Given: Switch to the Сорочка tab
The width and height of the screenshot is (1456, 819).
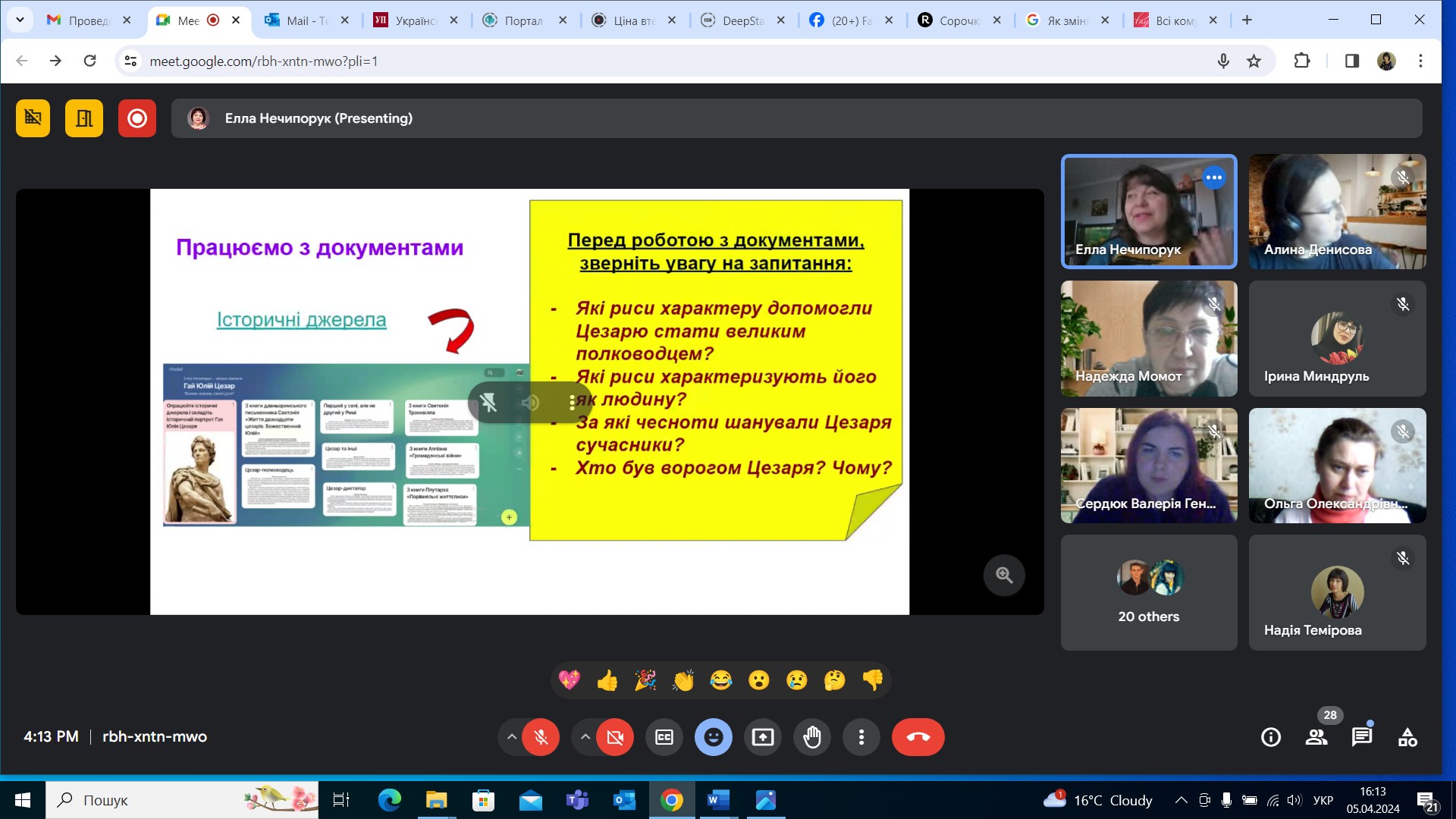Looking at the screenshot, I should [959, 20].
